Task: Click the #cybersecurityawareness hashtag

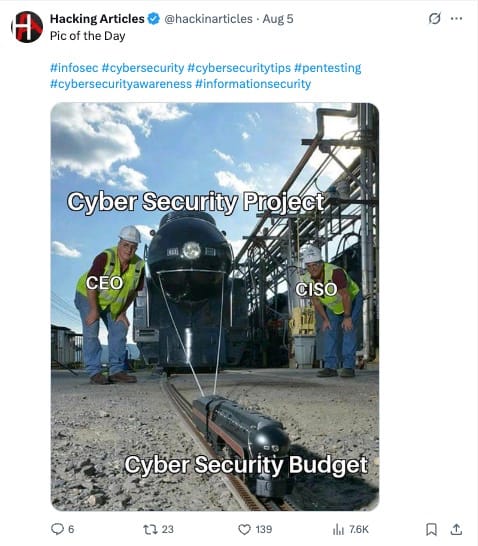Action: click(x=121, y=84)
